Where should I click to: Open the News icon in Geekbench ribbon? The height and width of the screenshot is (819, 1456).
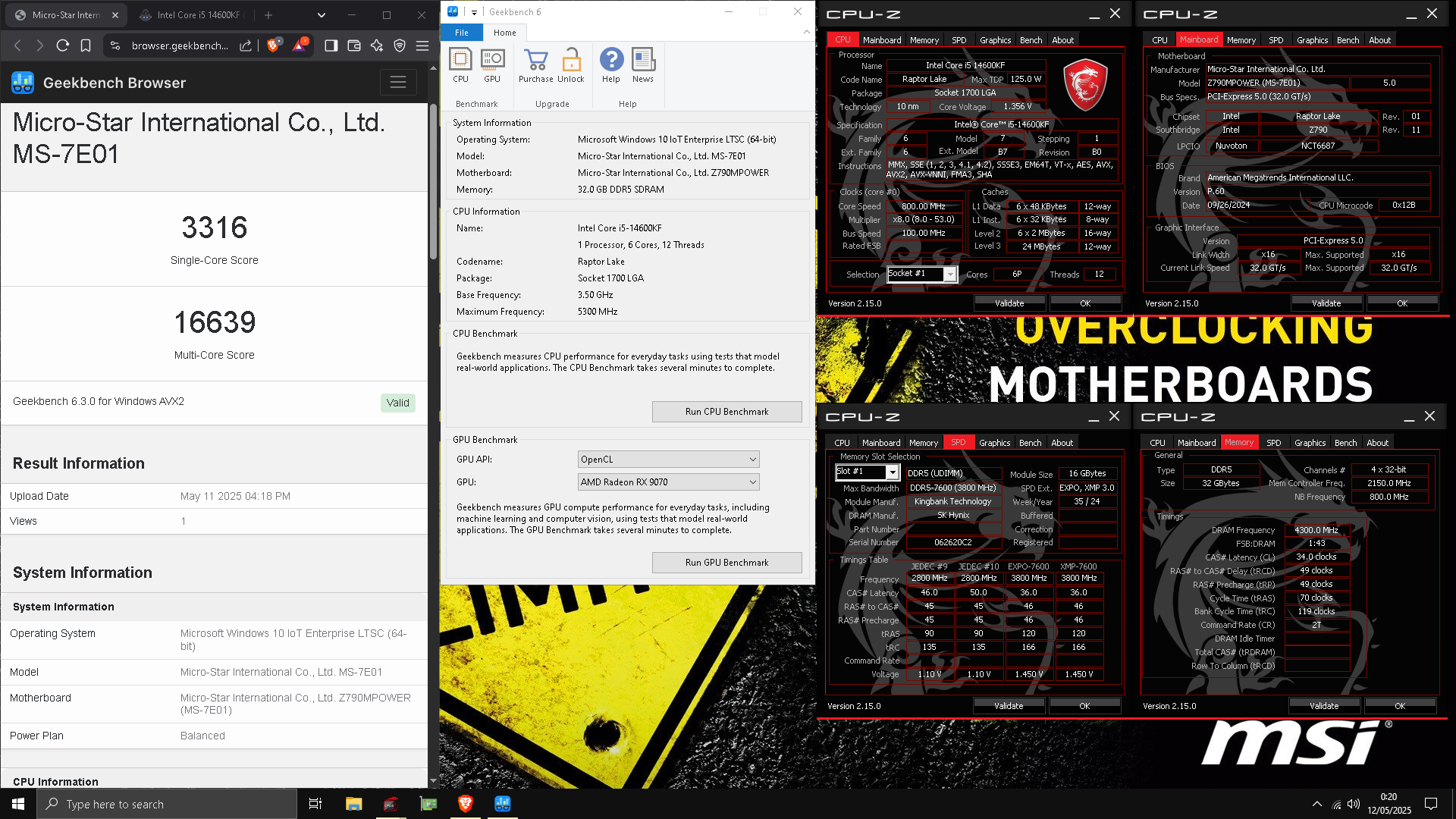[x=643, y=65]
